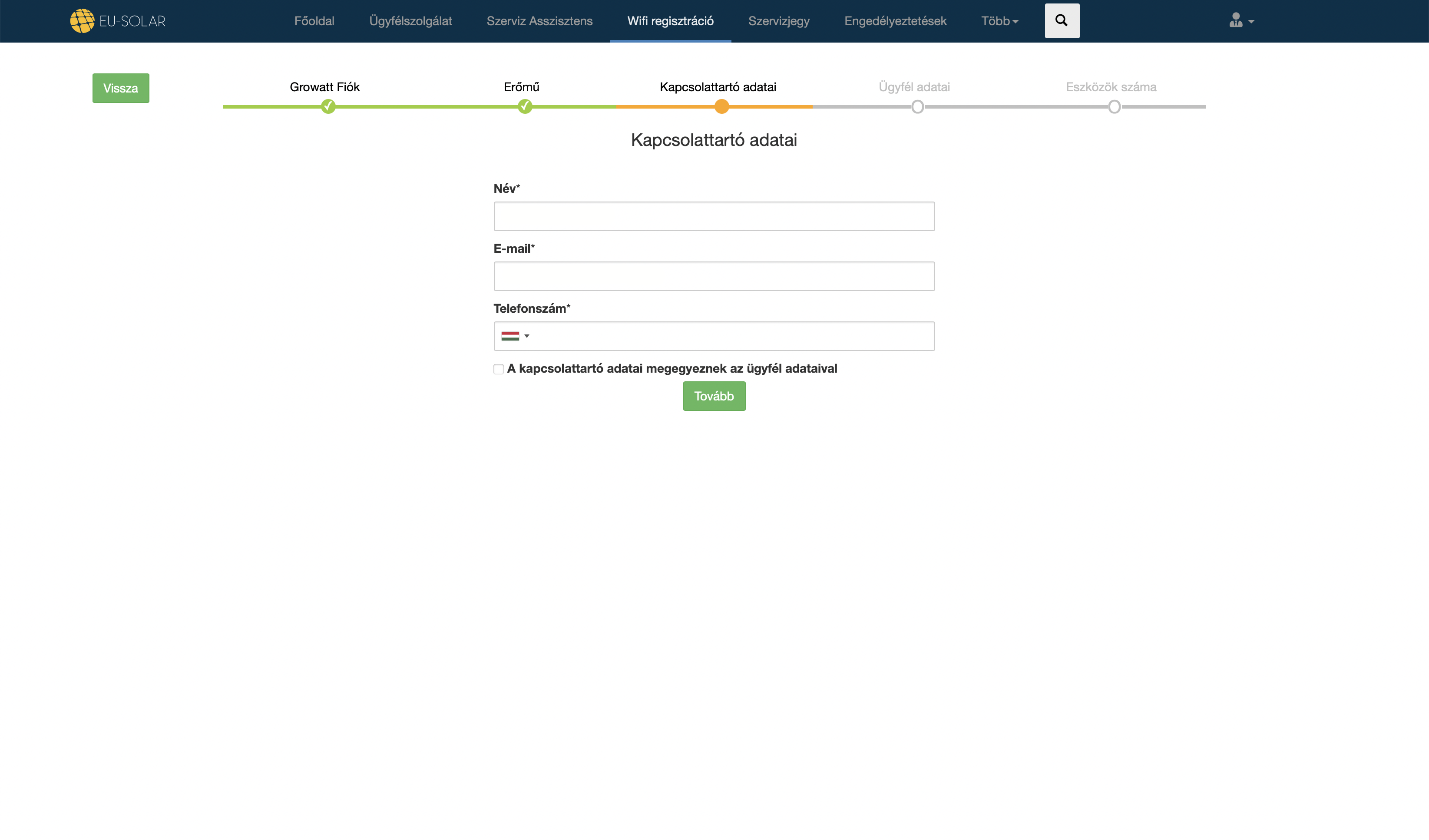Click the orange Kapcsolattartó adatai step marker
Viewport: 1429px width, 840px height.
click(721, 107)
